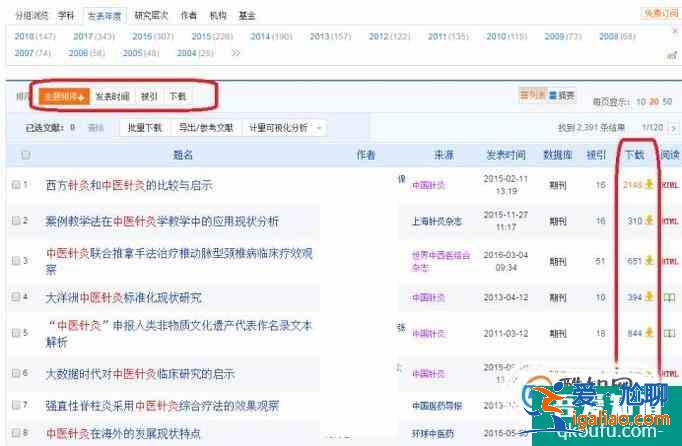The height and width of the screenshot is (446, 682).
Task: Clear selected documents with 清除
Action: point(96,128)
